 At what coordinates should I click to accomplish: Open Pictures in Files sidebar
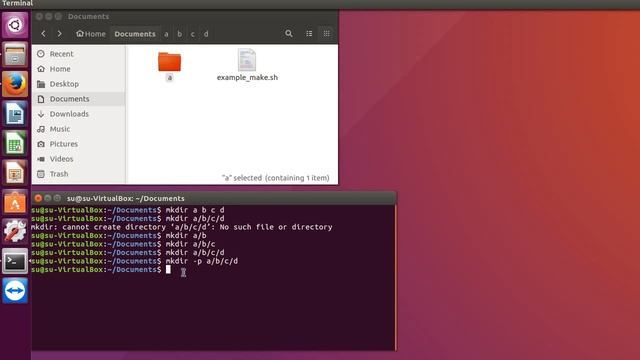point(79,144)
